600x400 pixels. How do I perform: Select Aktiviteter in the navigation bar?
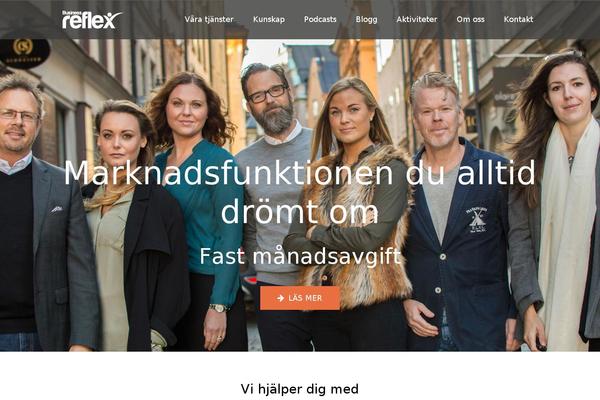pos(417,19)
